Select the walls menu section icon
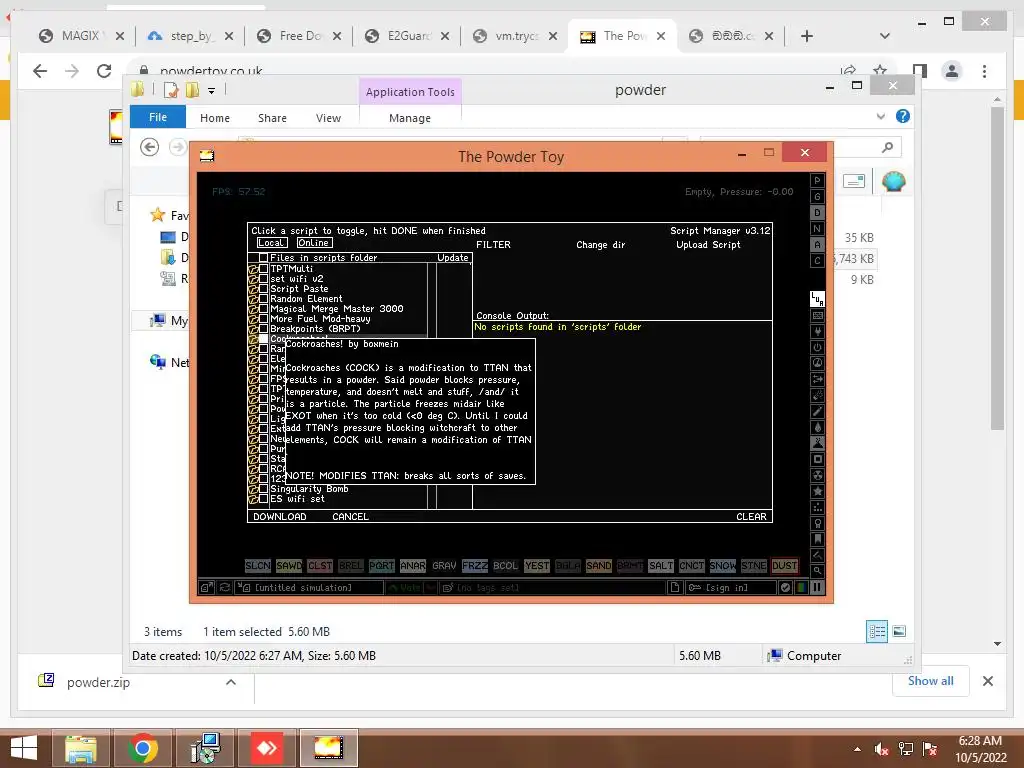 (817, 315)
